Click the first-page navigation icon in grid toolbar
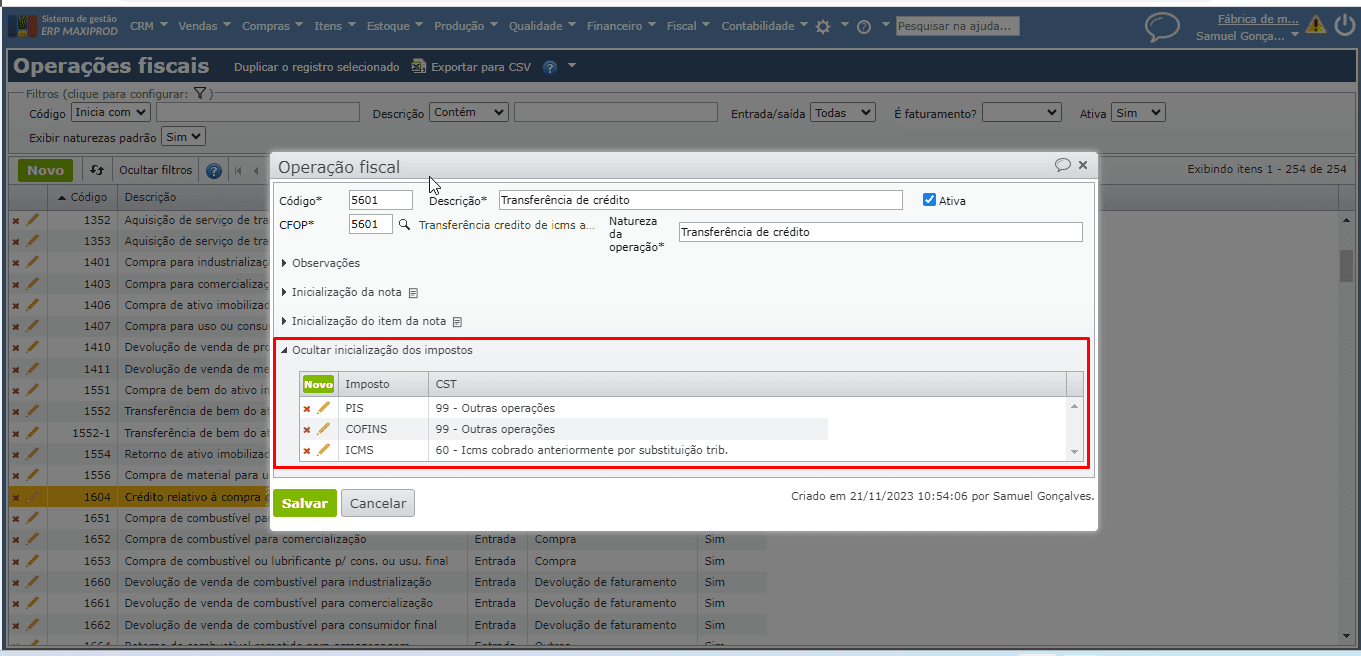 tap(238, 171)
